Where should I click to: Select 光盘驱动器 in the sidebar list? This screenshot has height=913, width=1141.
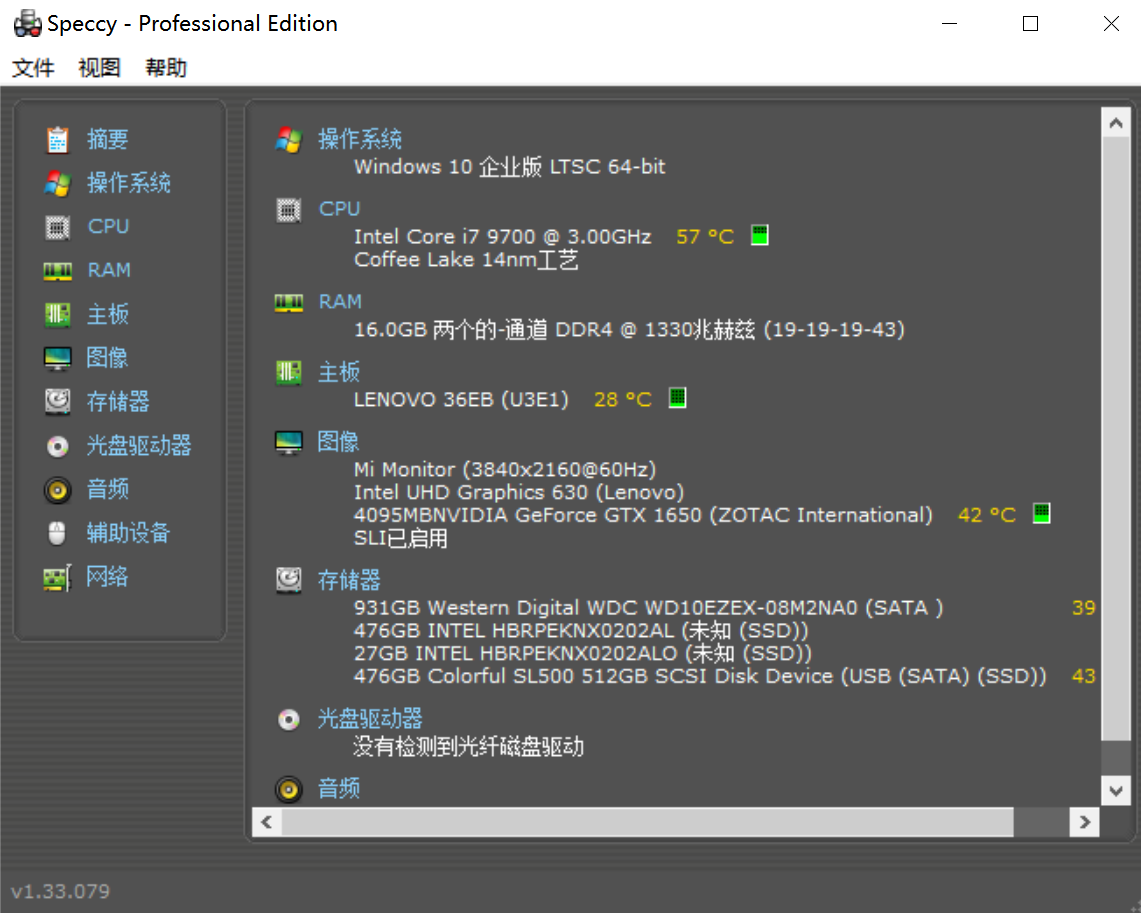(x=139, y=445)
